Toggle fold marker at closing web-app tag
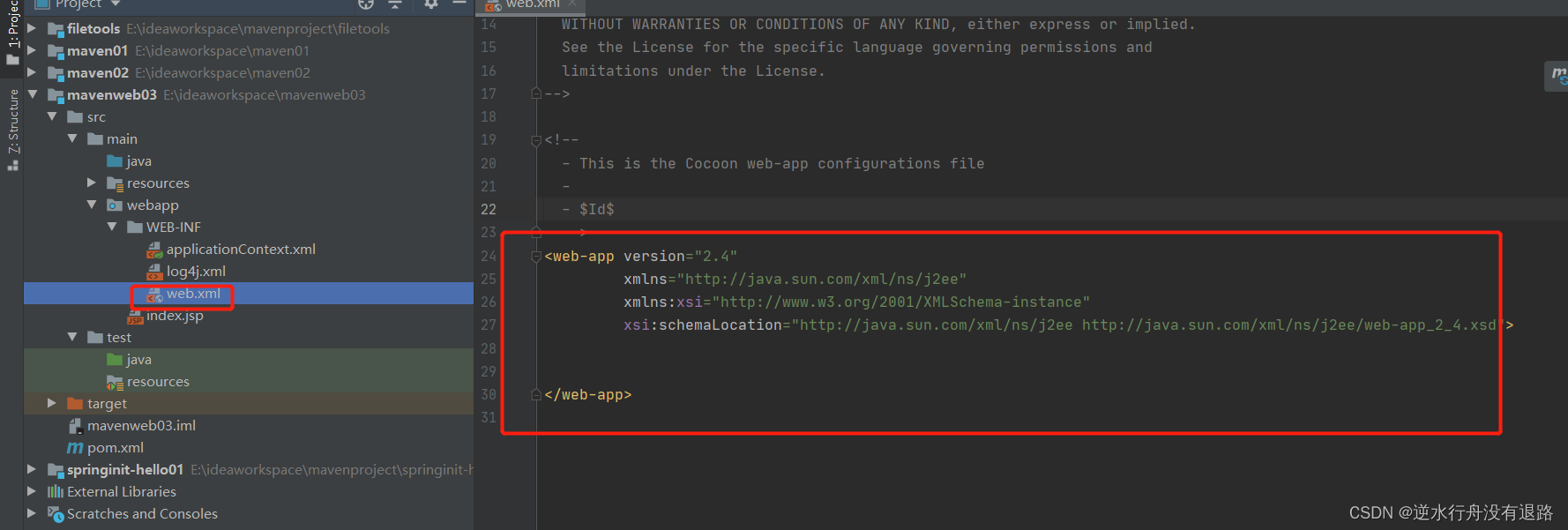This screenshot has height=530, width=1568. pos(536,395)
